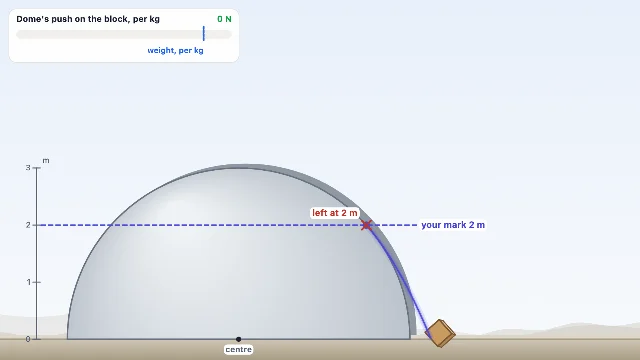Click the 'left at 2 m' label
Viewport: 640px width, 360px height.
(x=335, y=213)
